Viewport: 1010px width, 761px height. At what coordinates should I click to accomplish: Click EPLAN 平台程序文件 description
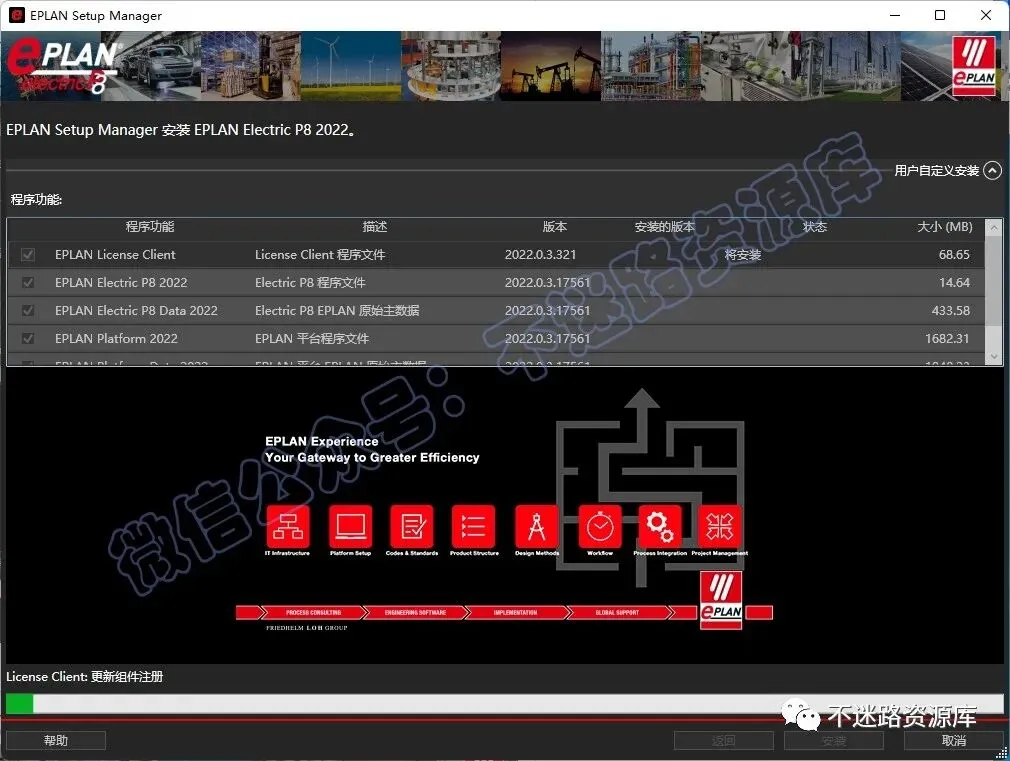312,338
